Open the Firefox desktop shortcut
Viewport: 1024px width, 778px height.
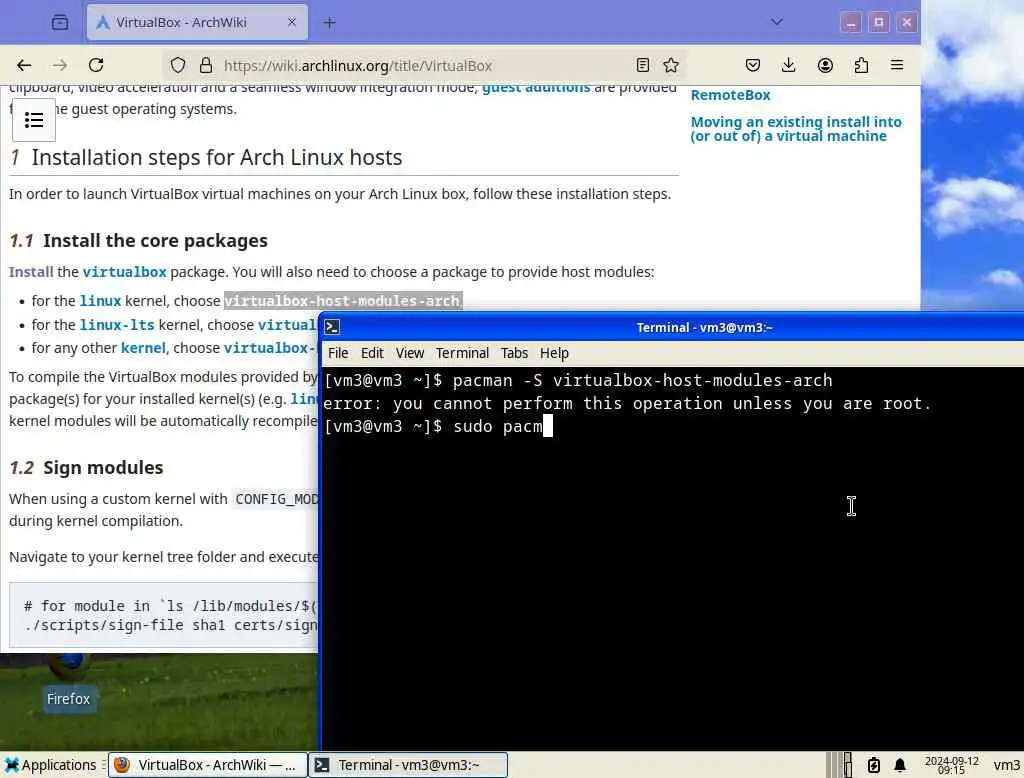(x=69, y=683)
